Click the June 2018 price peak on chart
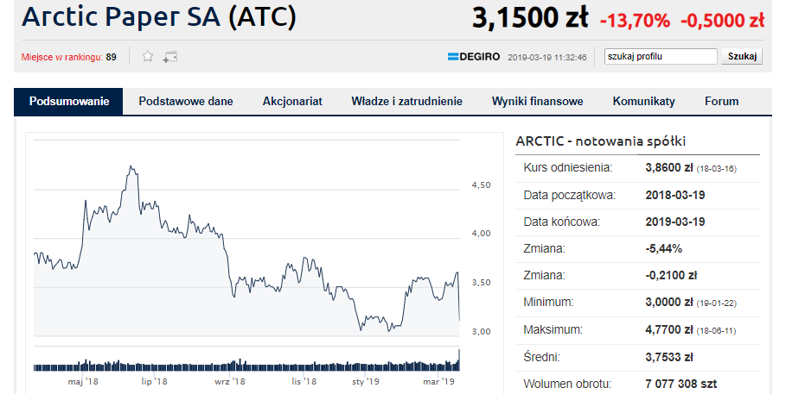The height and width of the screenshot is (394, 786). pyautogui.click(x=131, y=168)
